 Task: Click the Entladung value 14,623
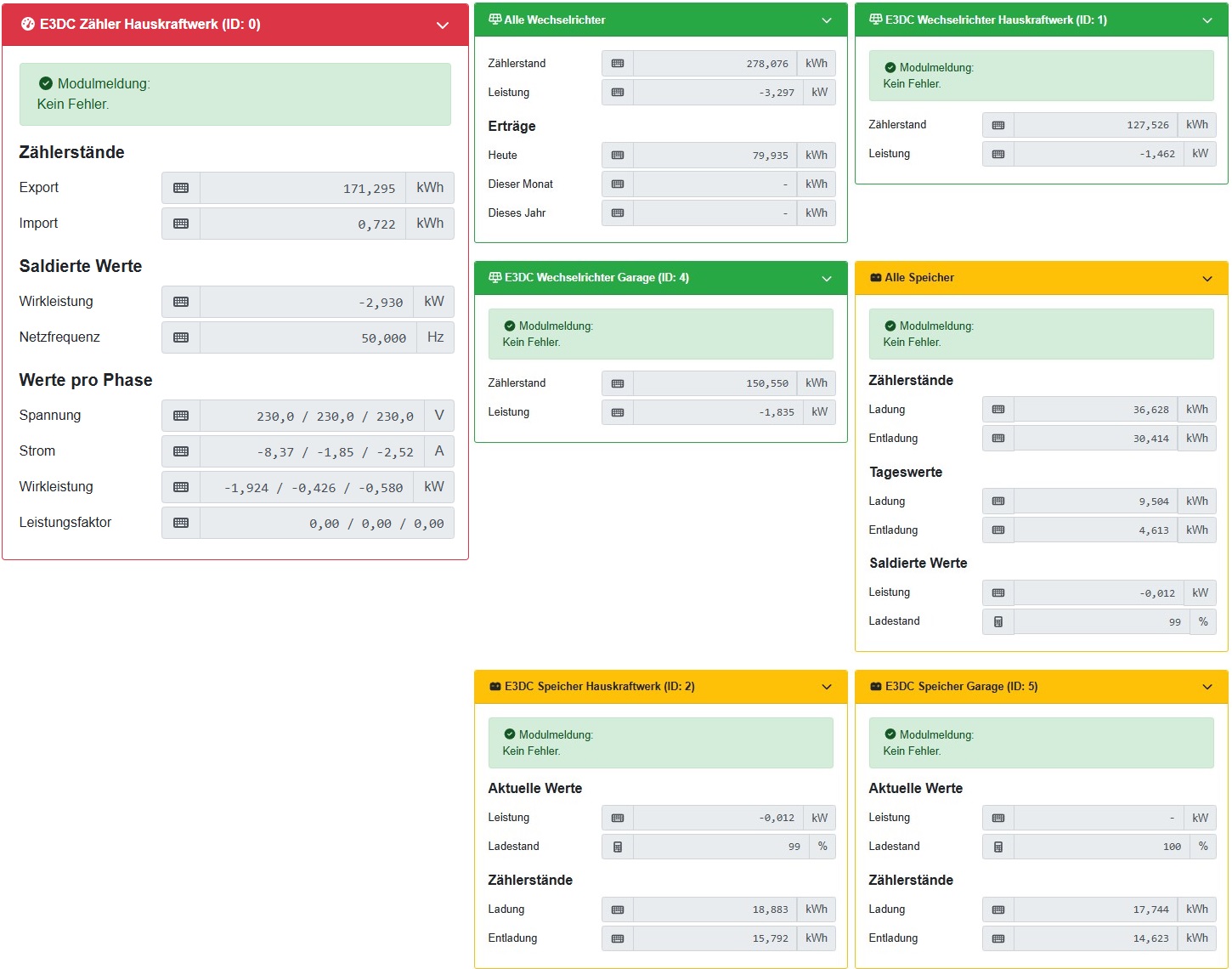click(1096, 938)
